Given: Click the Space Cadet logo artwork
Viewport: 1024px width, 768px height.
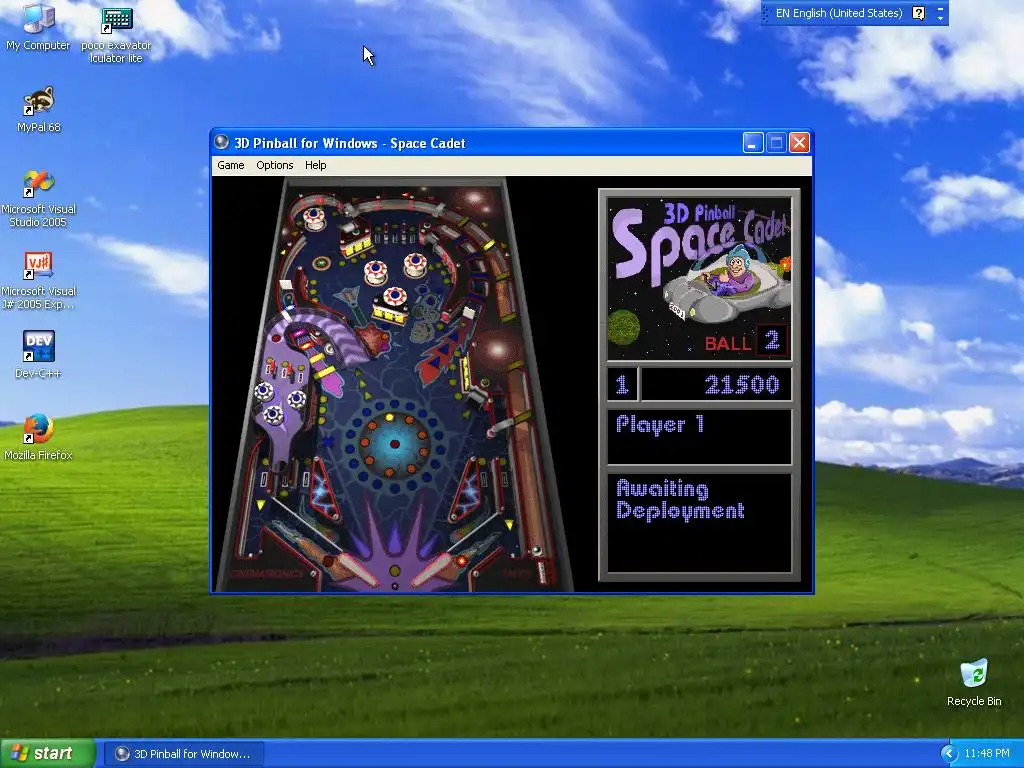Looking at the screenshot, I should tap(699, 279).
